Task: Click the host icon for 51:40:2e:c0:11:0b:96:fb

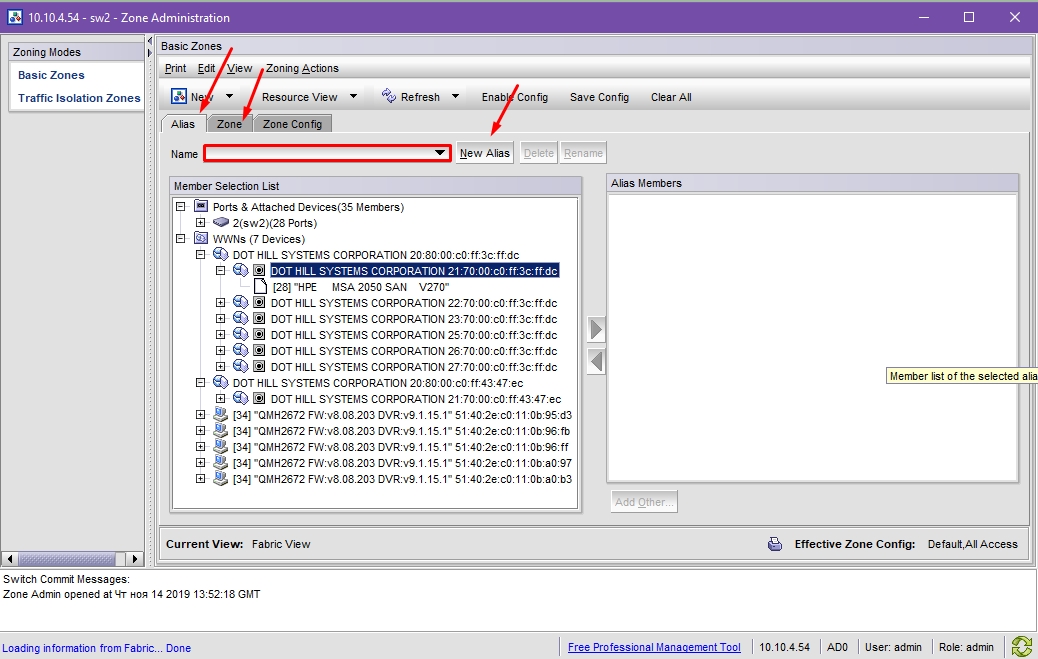Action: [220, 431]
